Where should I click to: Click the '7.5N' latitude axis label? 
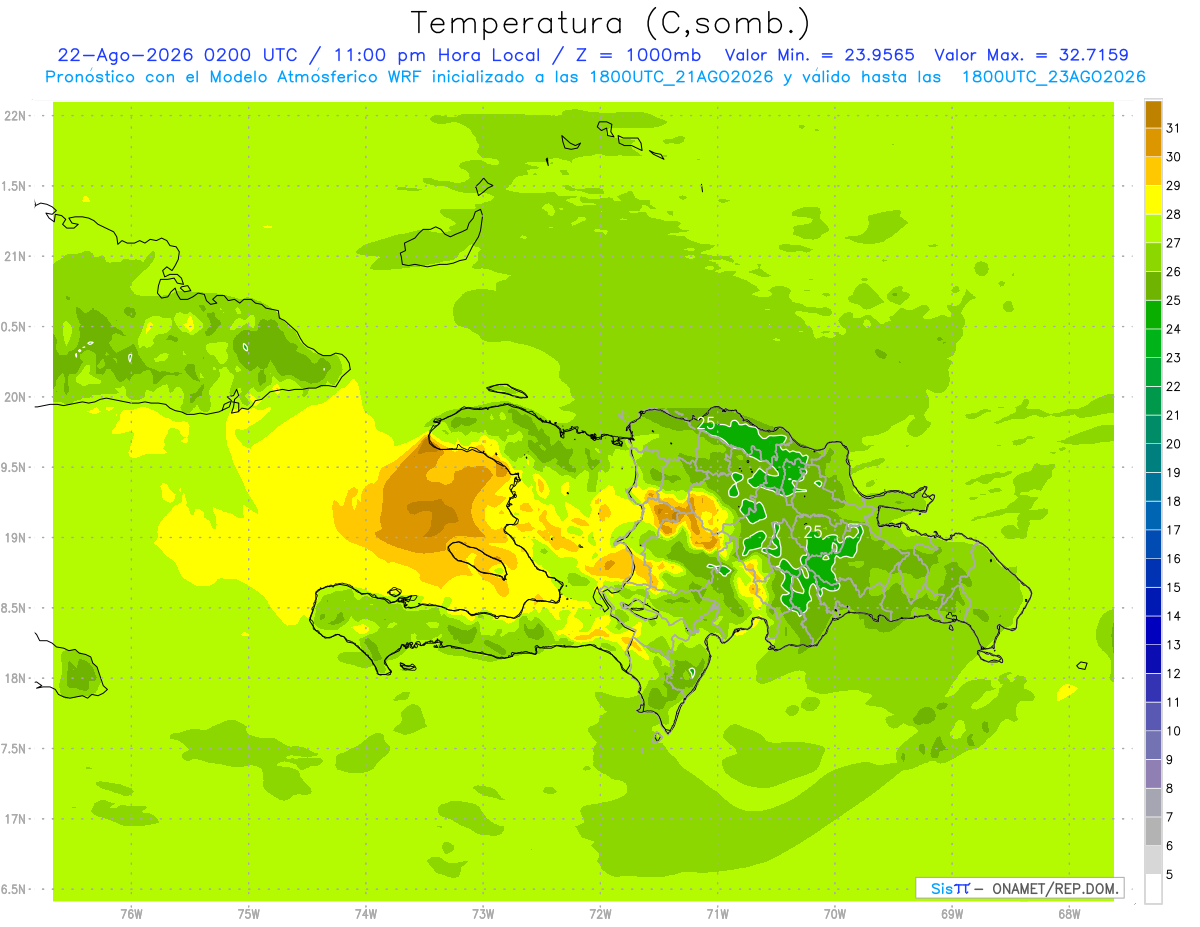[15, 749]
